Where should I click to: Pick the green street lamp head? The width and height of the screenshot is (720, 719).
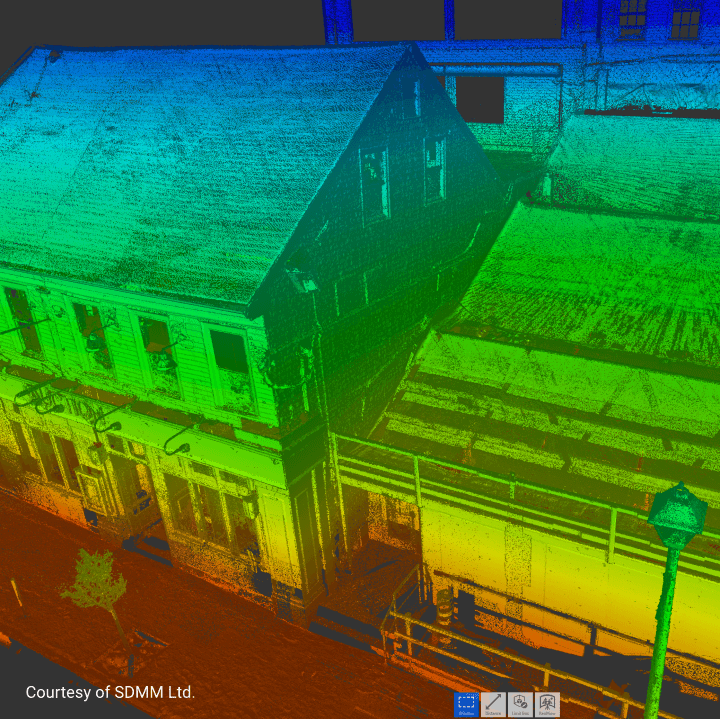(678, 514)
